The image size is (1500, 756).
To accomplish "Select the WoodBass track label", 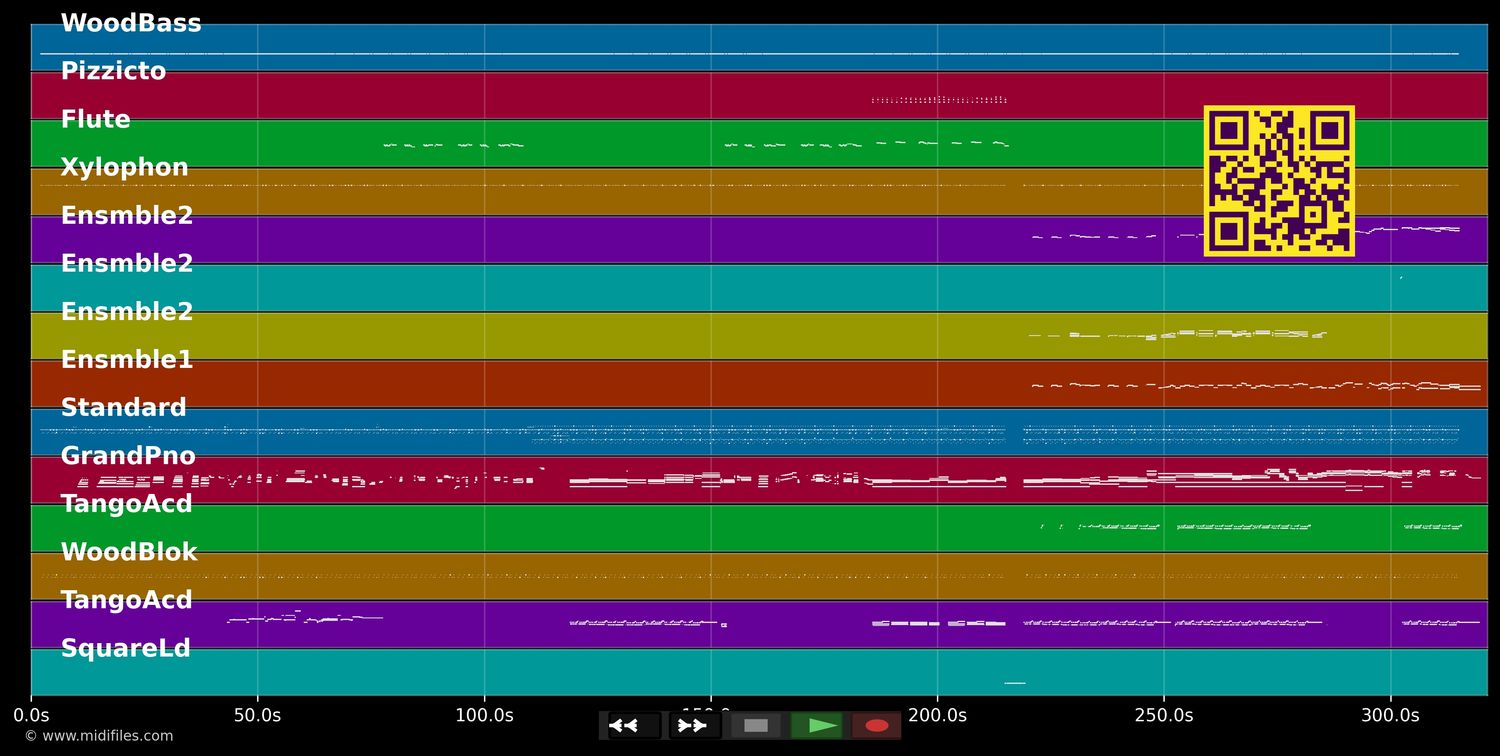I will coord(131,22).
